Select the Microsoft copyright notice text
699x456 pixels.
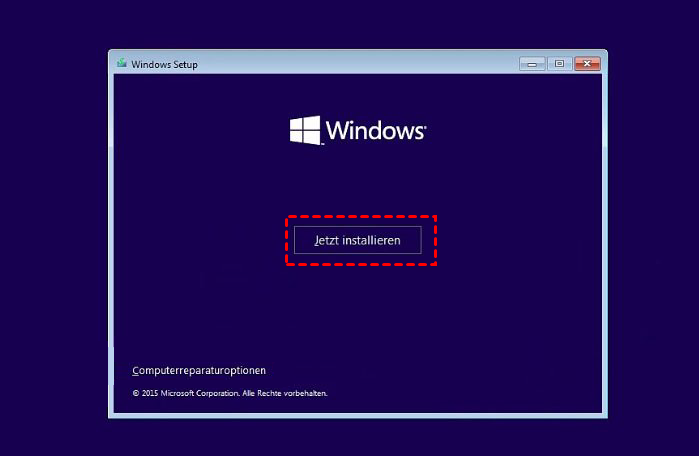click(230, 393)
